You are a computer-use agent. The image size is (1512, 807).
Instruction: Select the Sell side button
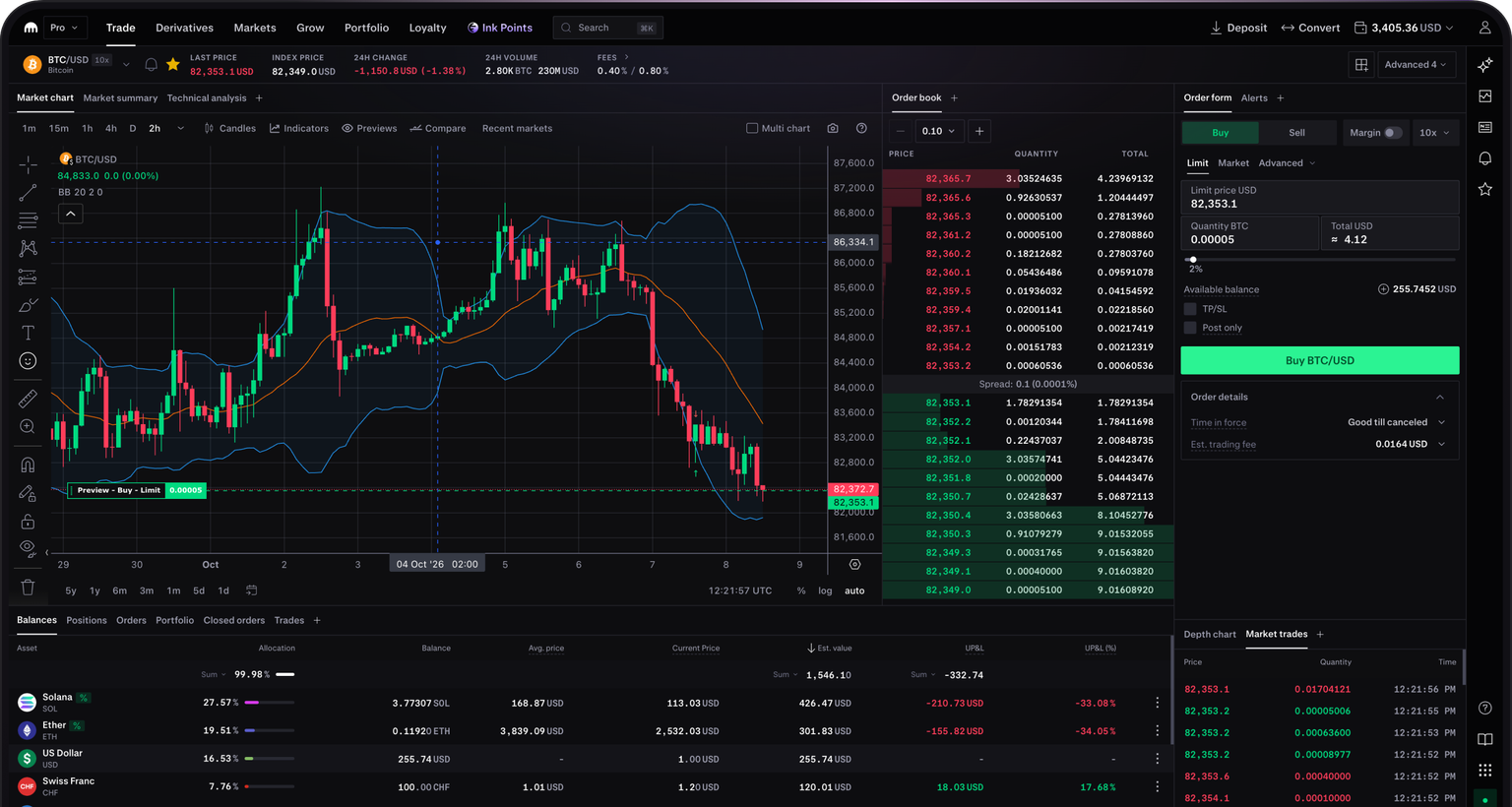click(x=1297, y=133)
